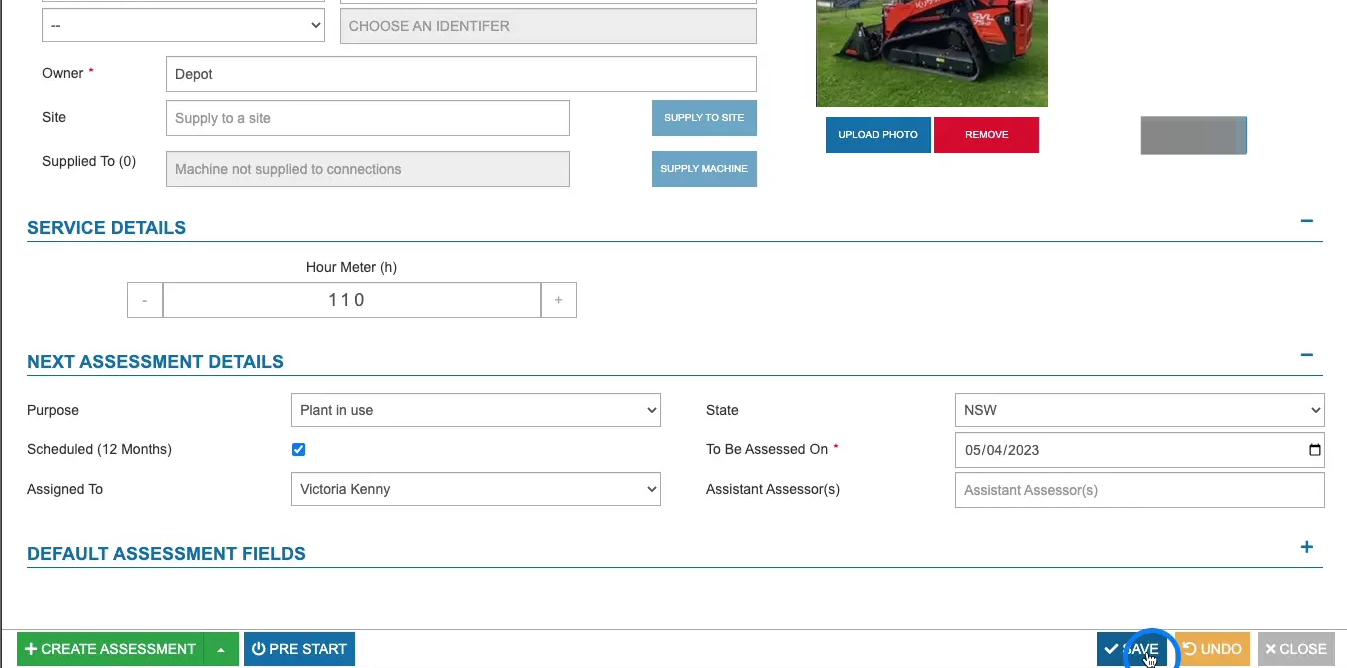The height and width of the screenshot is (668, 1347).
Task: Open the calendar picker for To Be Assessed On
Action: pyautogui.click(x=1314, y=450)
